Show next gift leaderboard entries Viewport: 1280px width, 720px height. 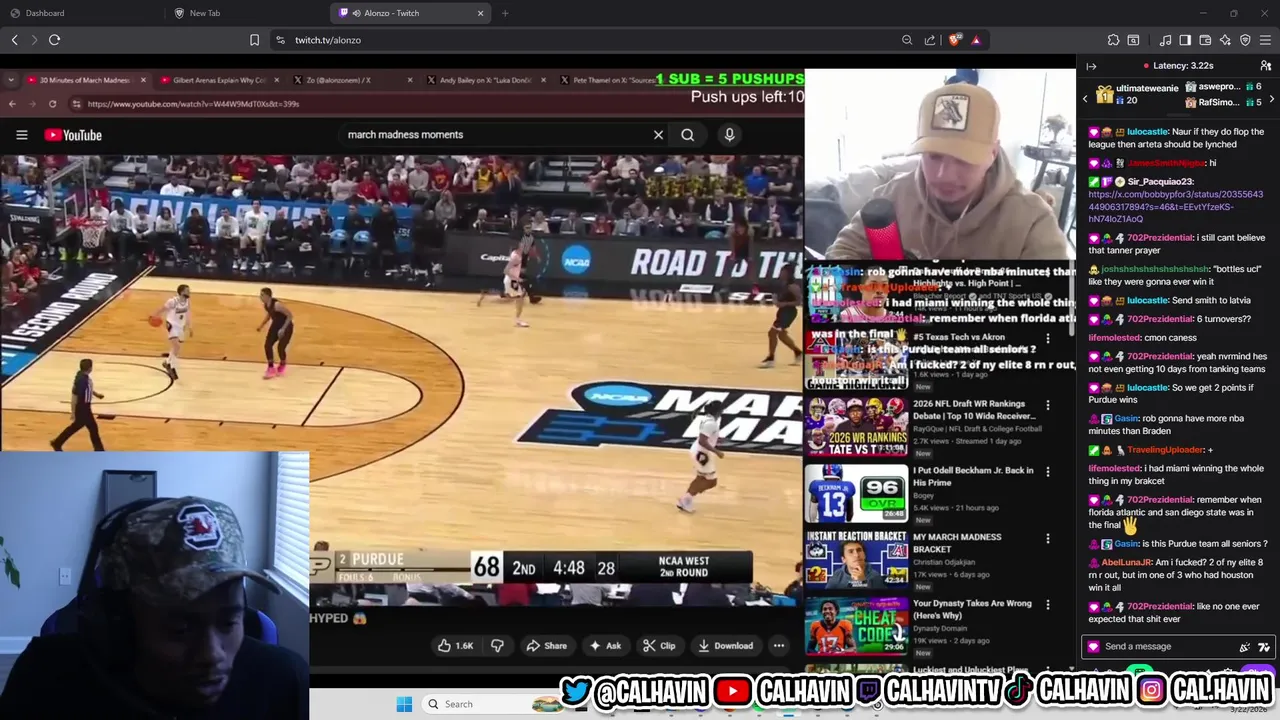pyautogui.click(x=1271, y=99)
